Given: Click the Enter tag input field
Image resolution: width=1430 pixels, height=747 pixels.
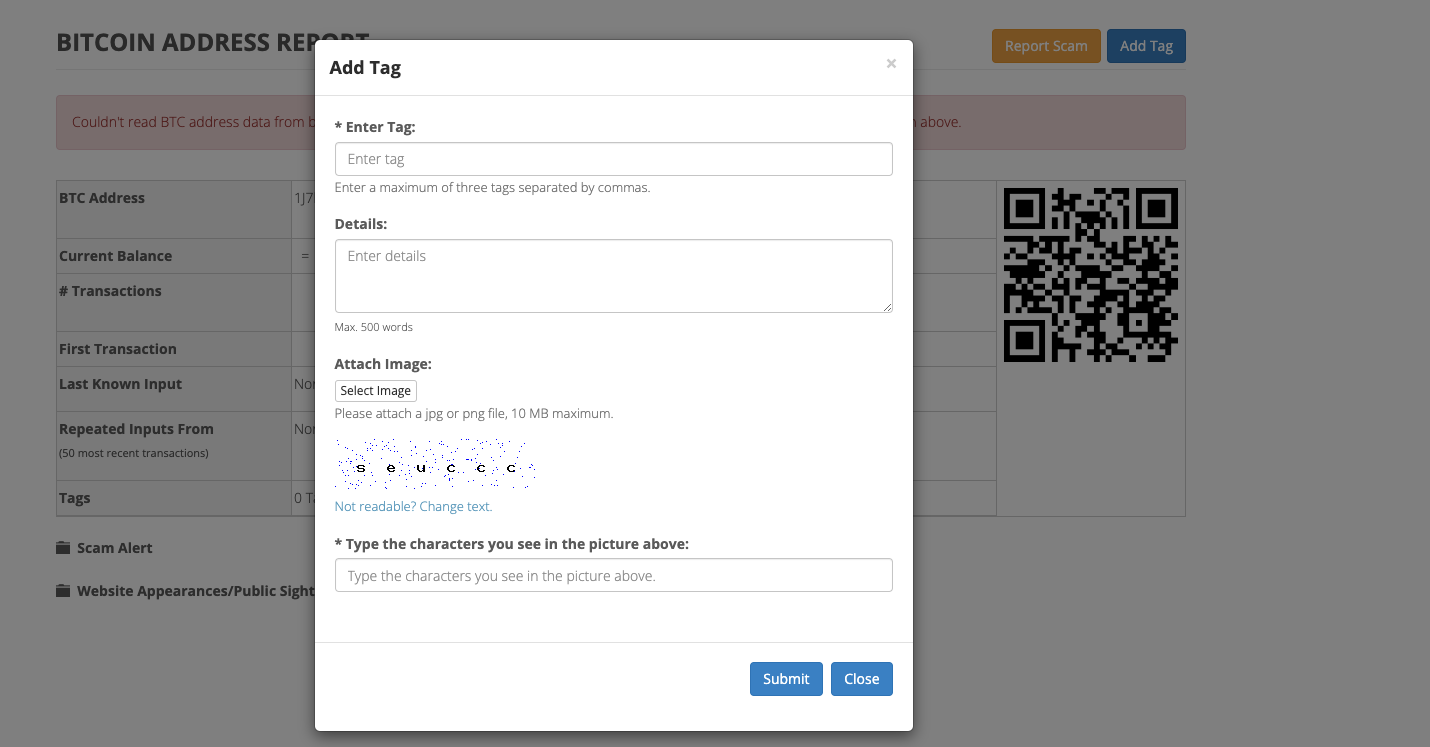Looking at the screenshot, I should click(x=613, y=159).
